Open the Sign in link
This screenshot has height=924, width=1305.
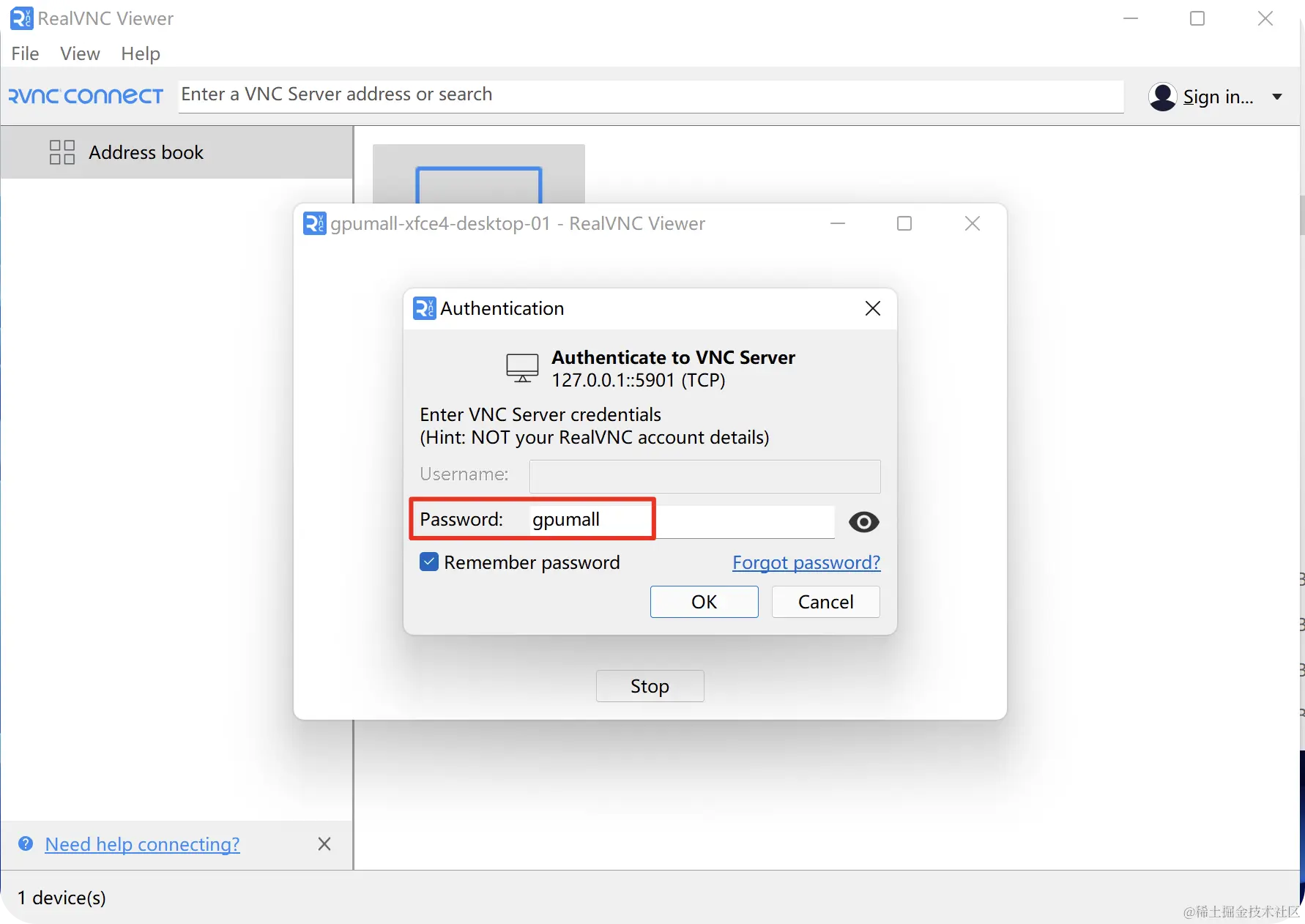(1218, 97)
